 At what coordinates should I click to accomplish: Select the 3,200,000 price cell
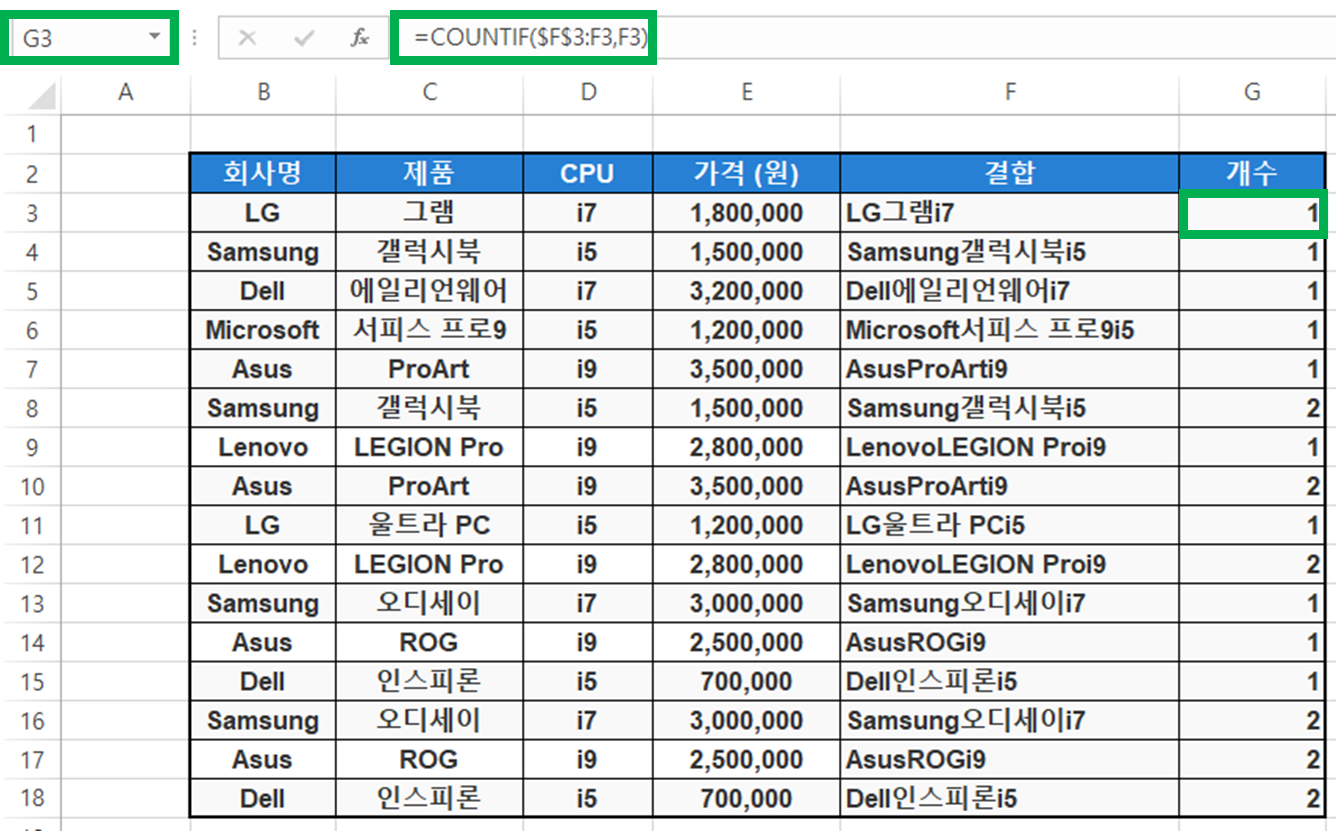coord(747,291)
